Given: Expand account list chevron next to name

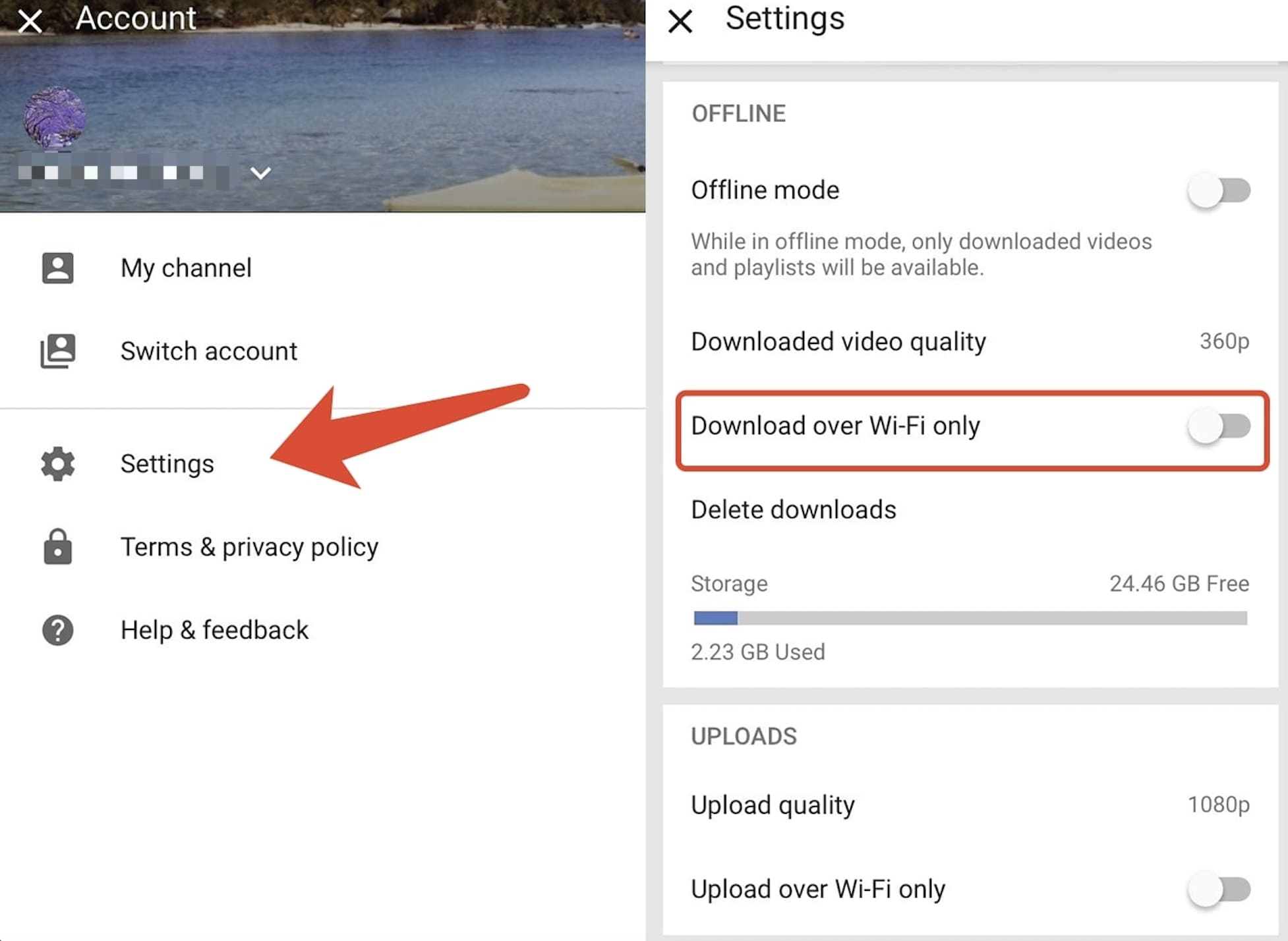Looking at the screenshot, I should 260,173.
